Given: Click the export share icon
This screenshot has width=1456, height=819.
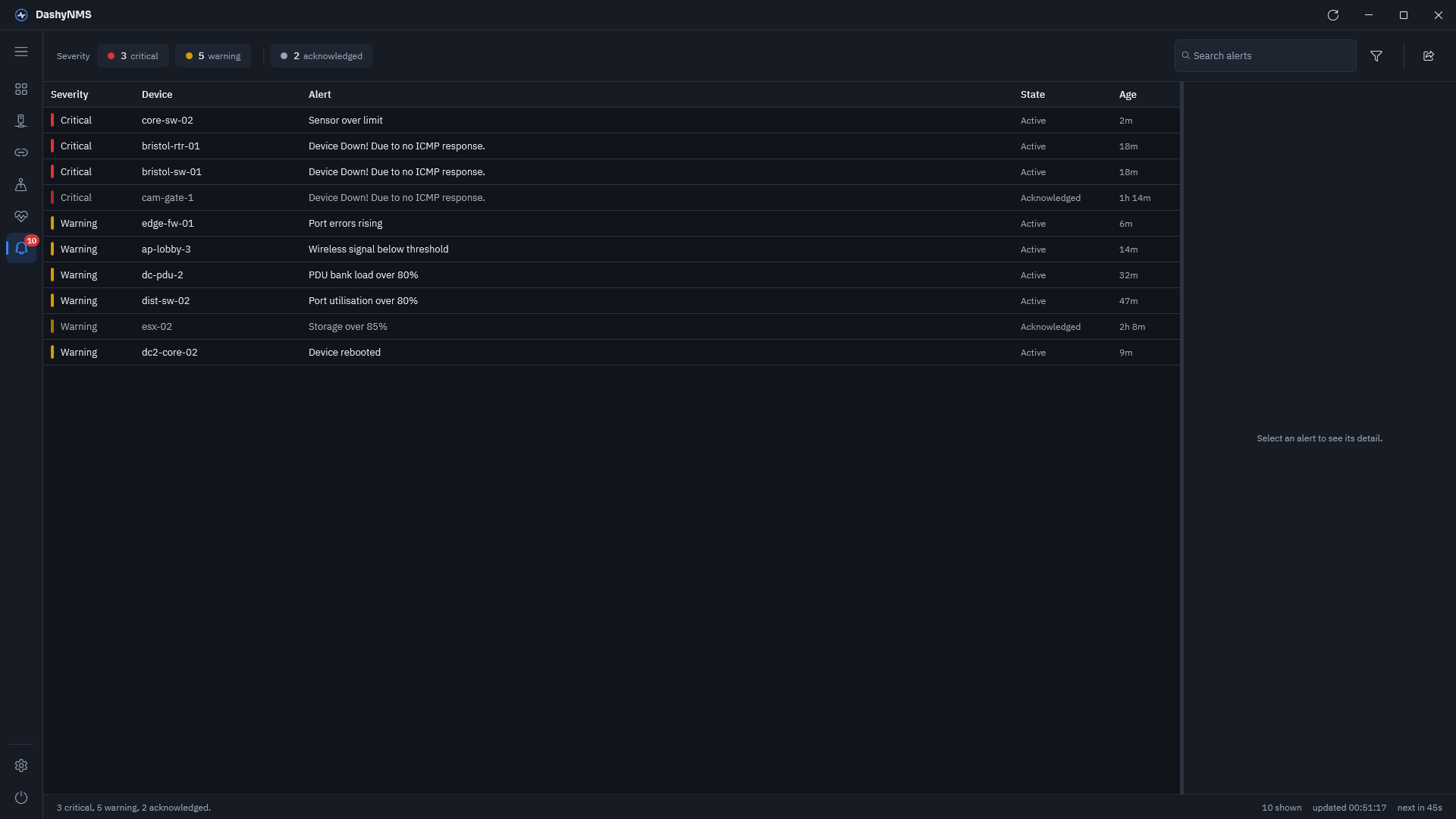Looking at the screenshot, I should [1429, 56].
